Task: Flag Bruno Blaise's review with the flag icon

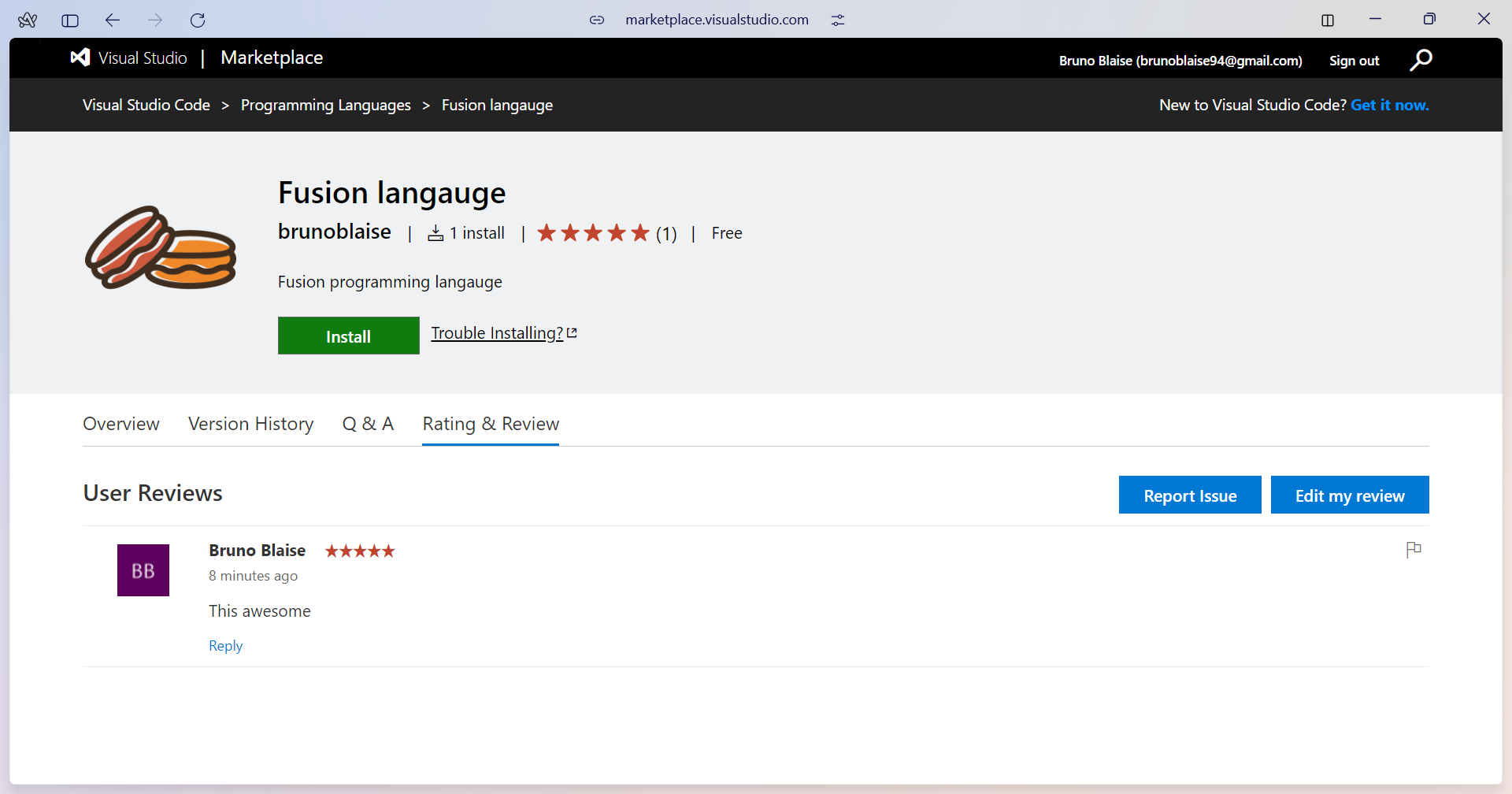Action: [x=1414, y=549]
